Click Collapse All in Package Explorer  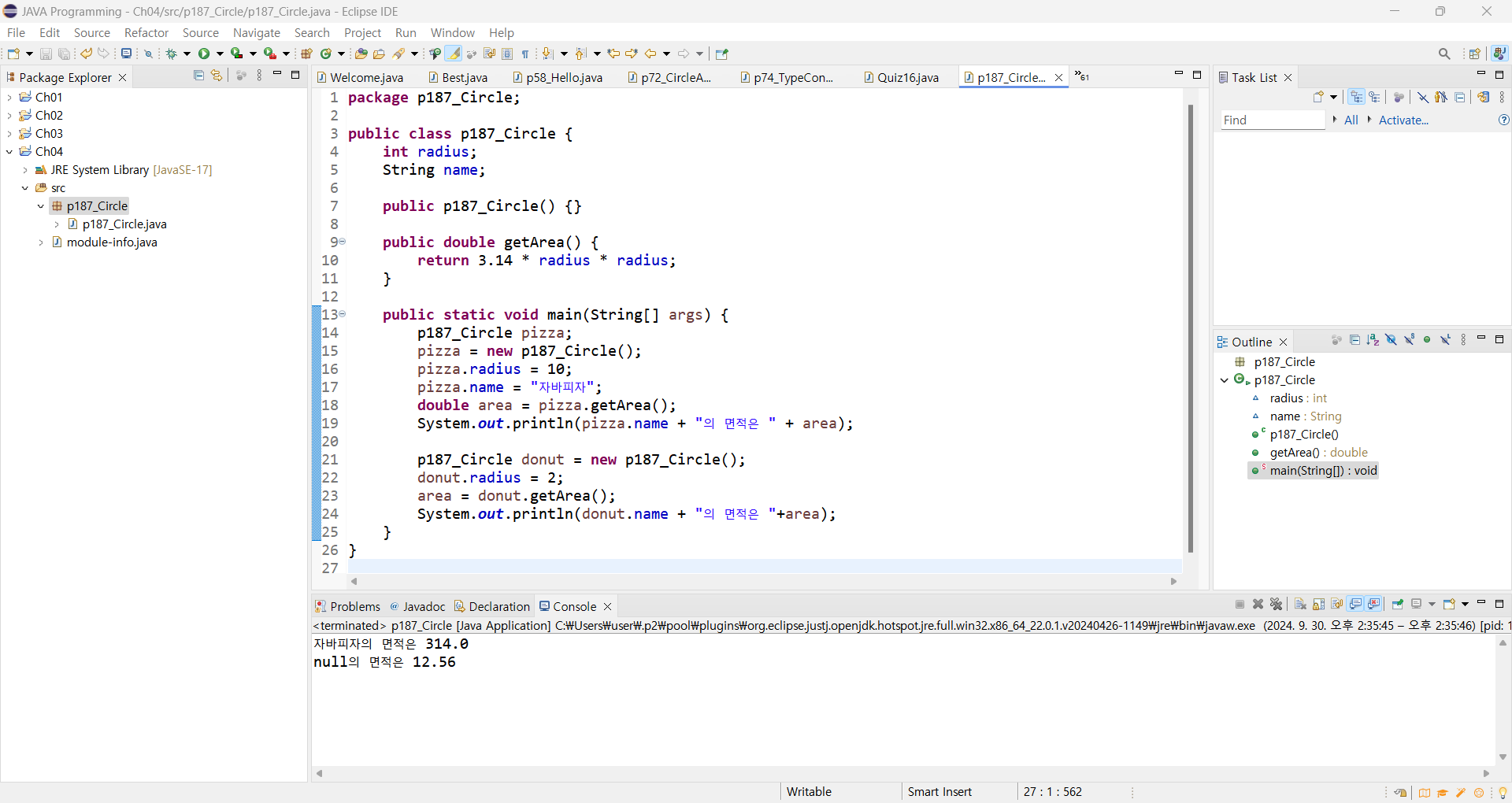(198, 76)
